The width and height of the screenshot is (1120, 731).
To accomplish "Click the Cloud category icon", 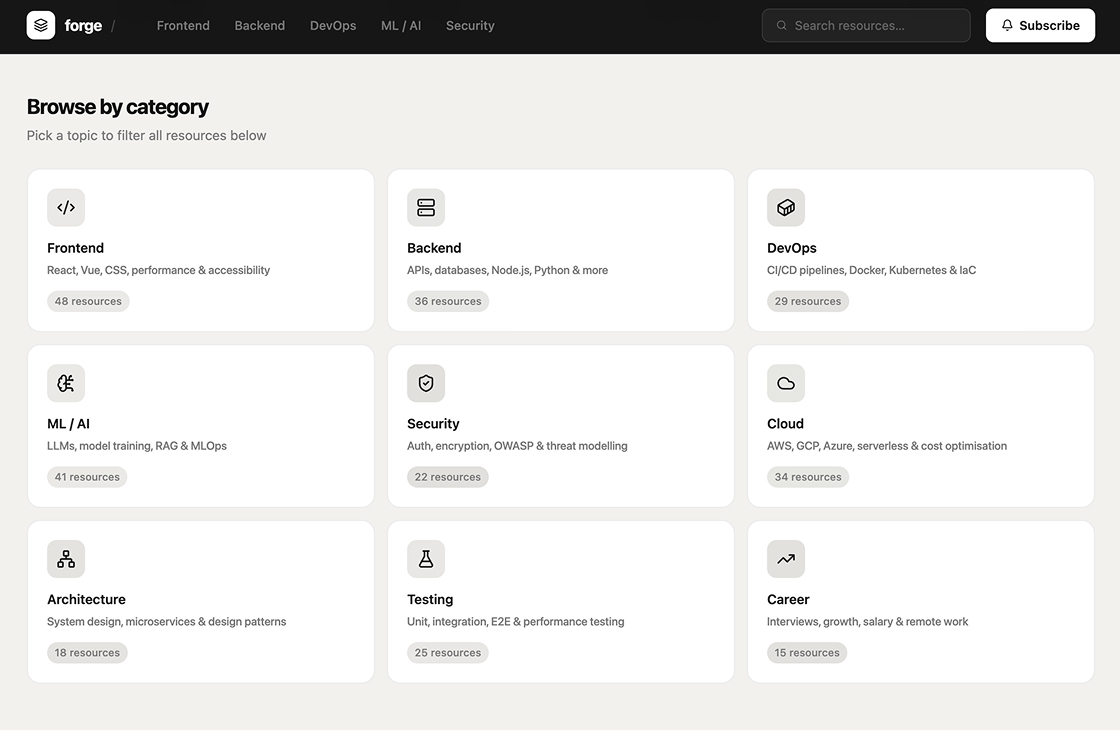I will [x=786, y=383].
